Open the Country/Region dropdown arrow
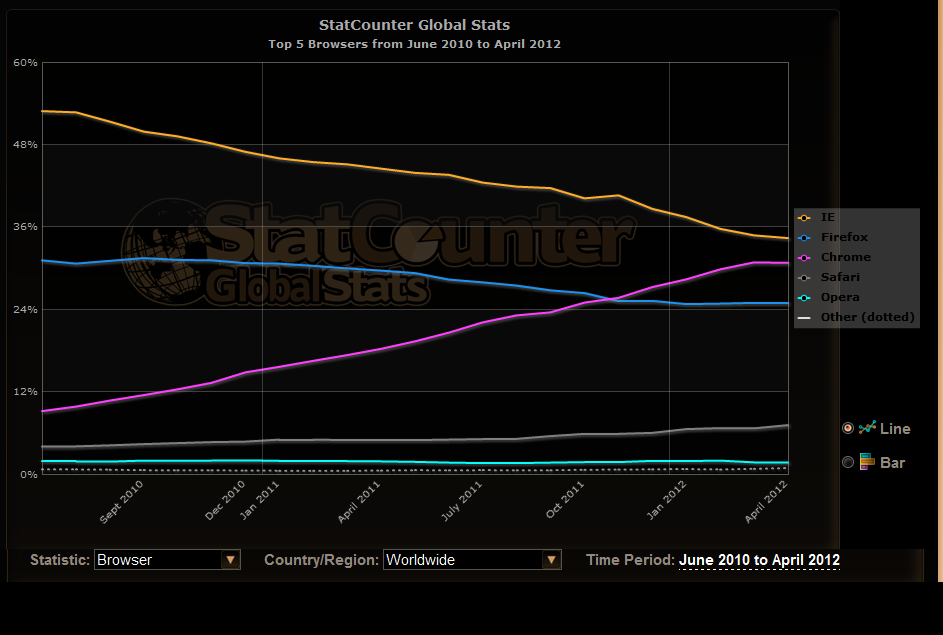 pos(551,560)
